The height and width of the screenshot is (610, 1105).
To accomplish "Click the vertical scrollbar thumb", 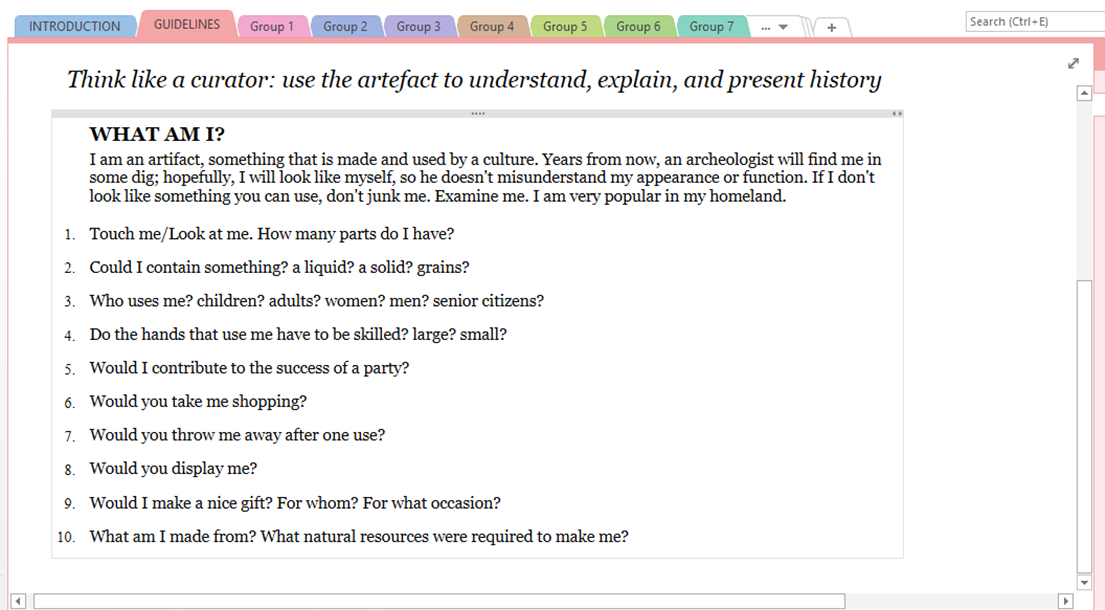I will pos(1084,425).
